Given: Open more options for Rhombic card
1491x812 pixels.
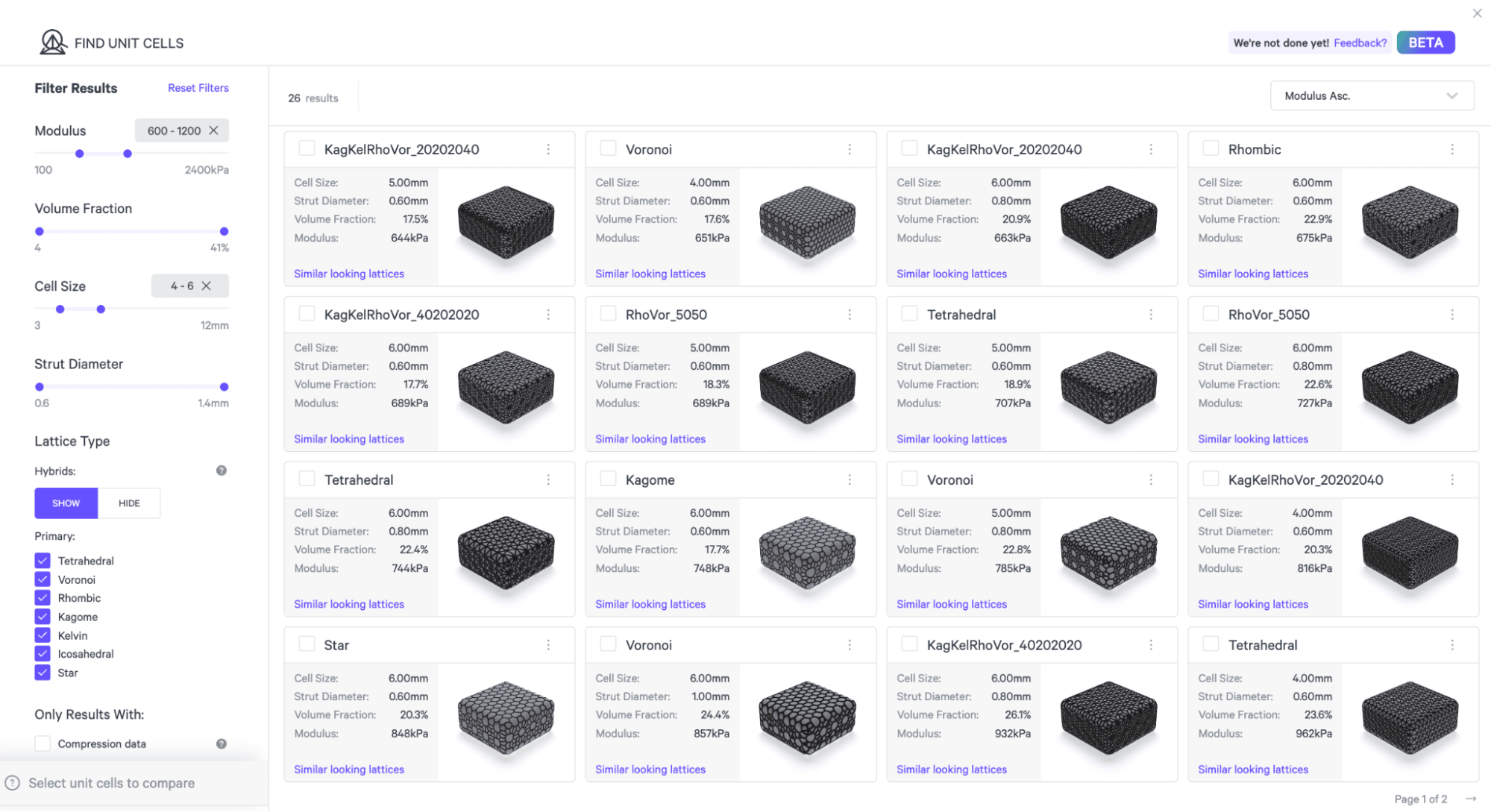Looking at the screenshot, I should 1452,149.
